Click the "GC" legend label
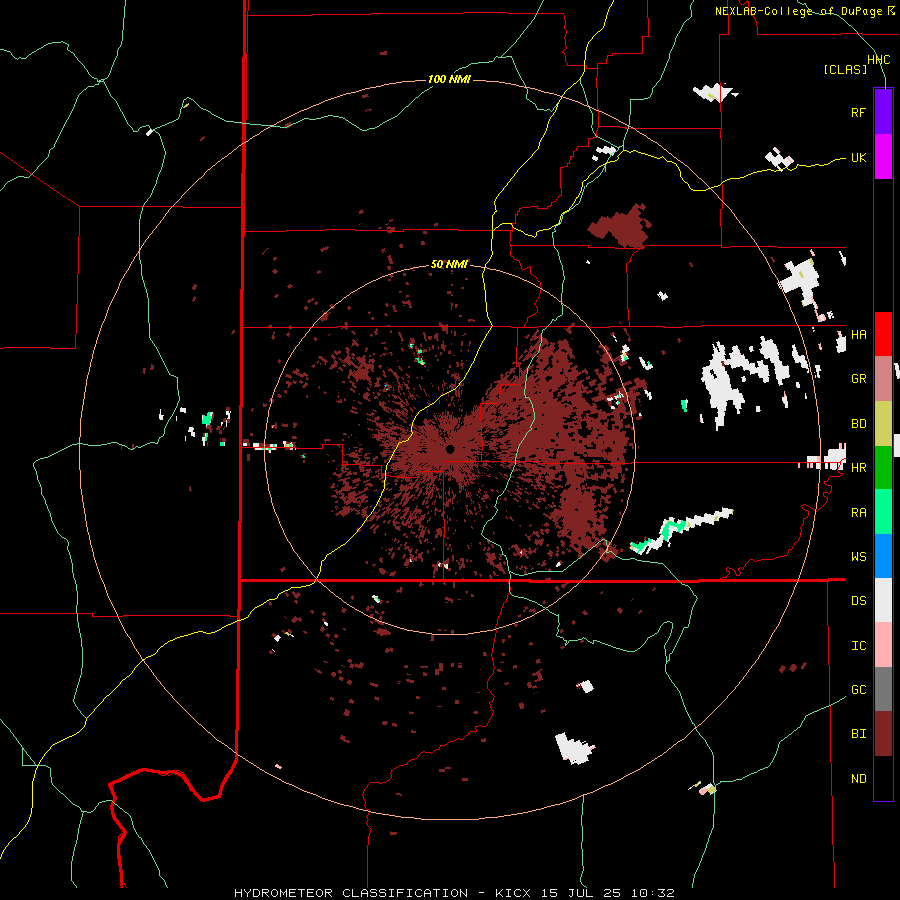Image resolution: width=900 pixels, height=900 pixels. point(858,690)
